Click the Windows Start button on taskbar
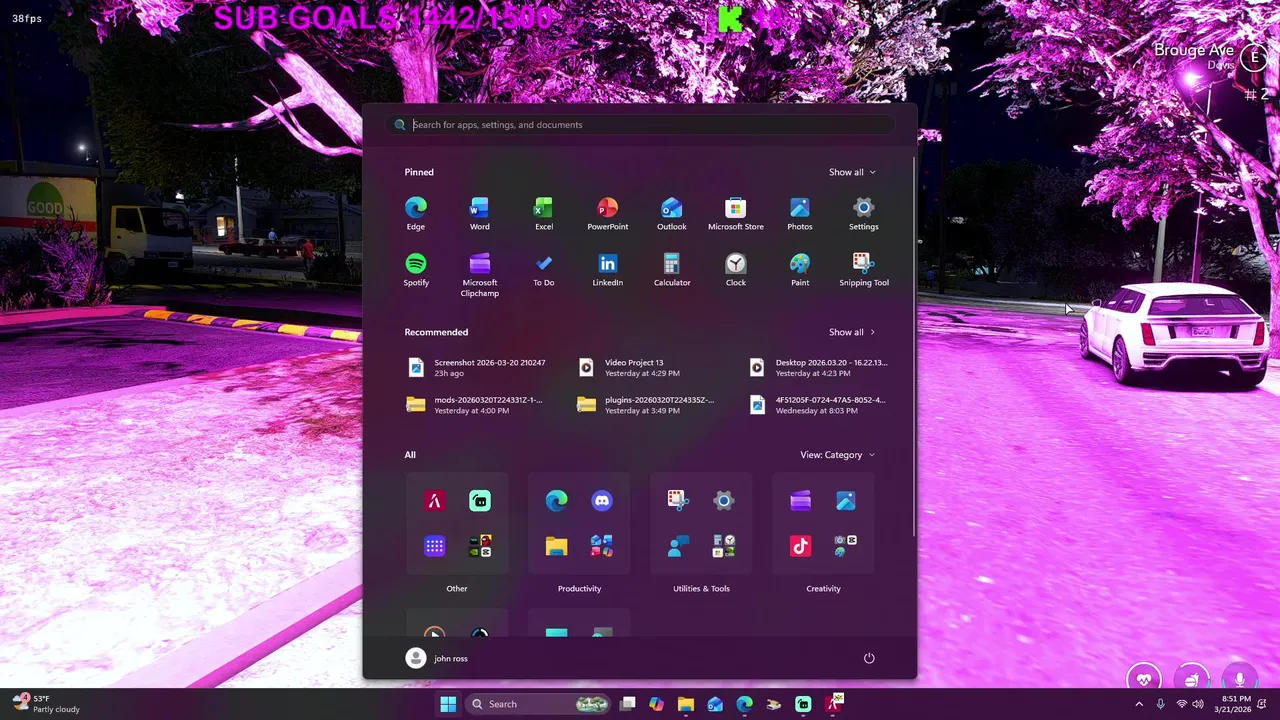The height and width of the screenshot is (720, 1280). [x=448, y=704]
